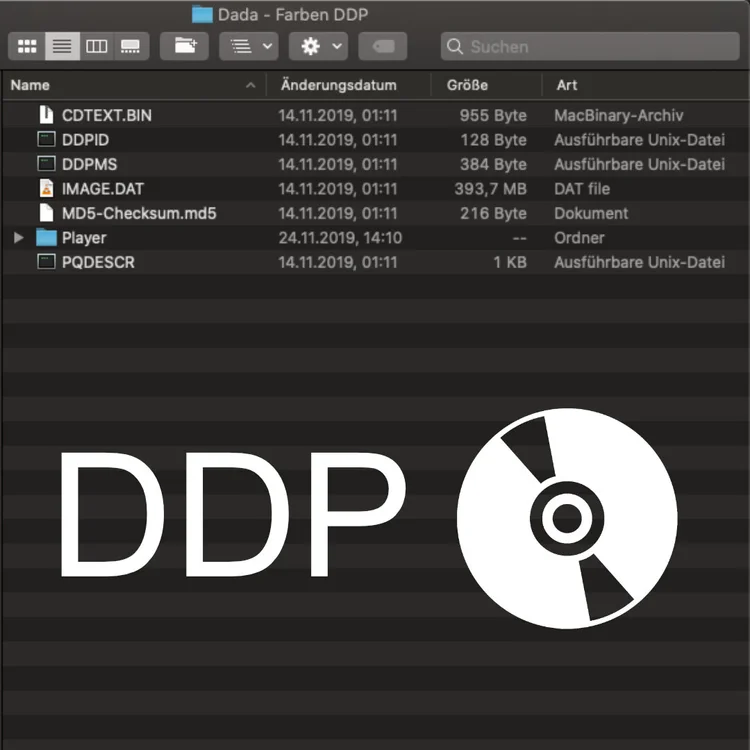Image resolution: width=750 pixels, height=750 pixels.
Task: Click the Player folder name
Action: tap(84, 238)
